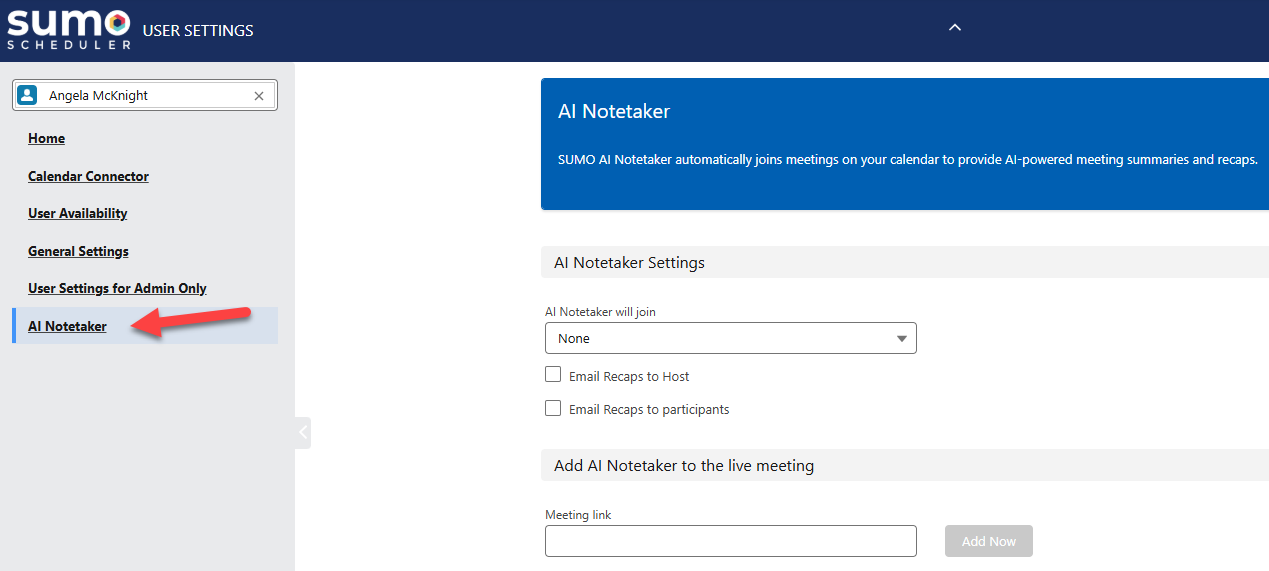Screen dimensions: 1269x571
Task: Click the SUMO Scheduler logo
Action: (69, 30)
